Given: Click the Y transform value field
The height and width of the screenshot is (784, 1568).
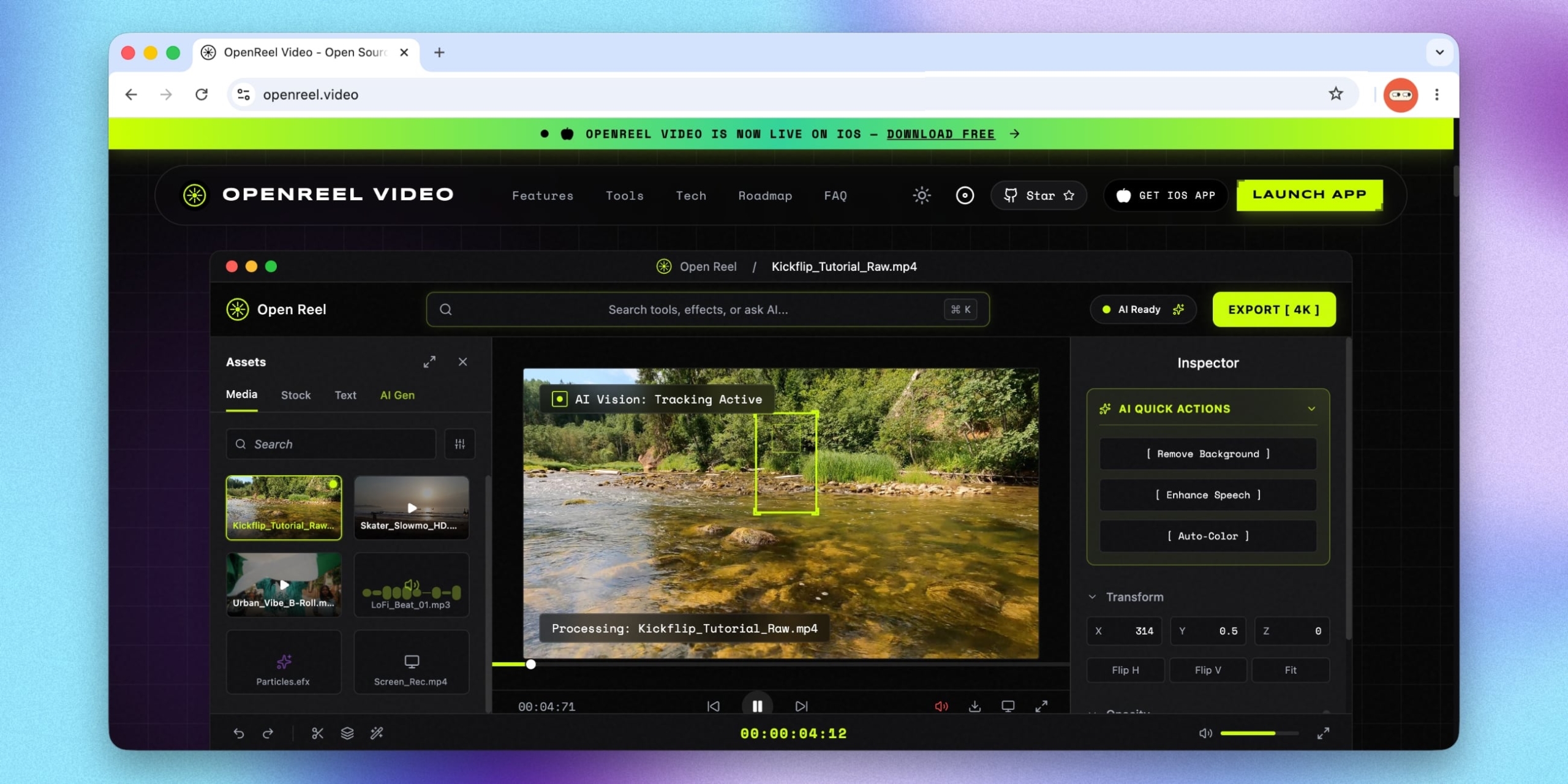Looking at the screenshot, I should point(1208,631).
